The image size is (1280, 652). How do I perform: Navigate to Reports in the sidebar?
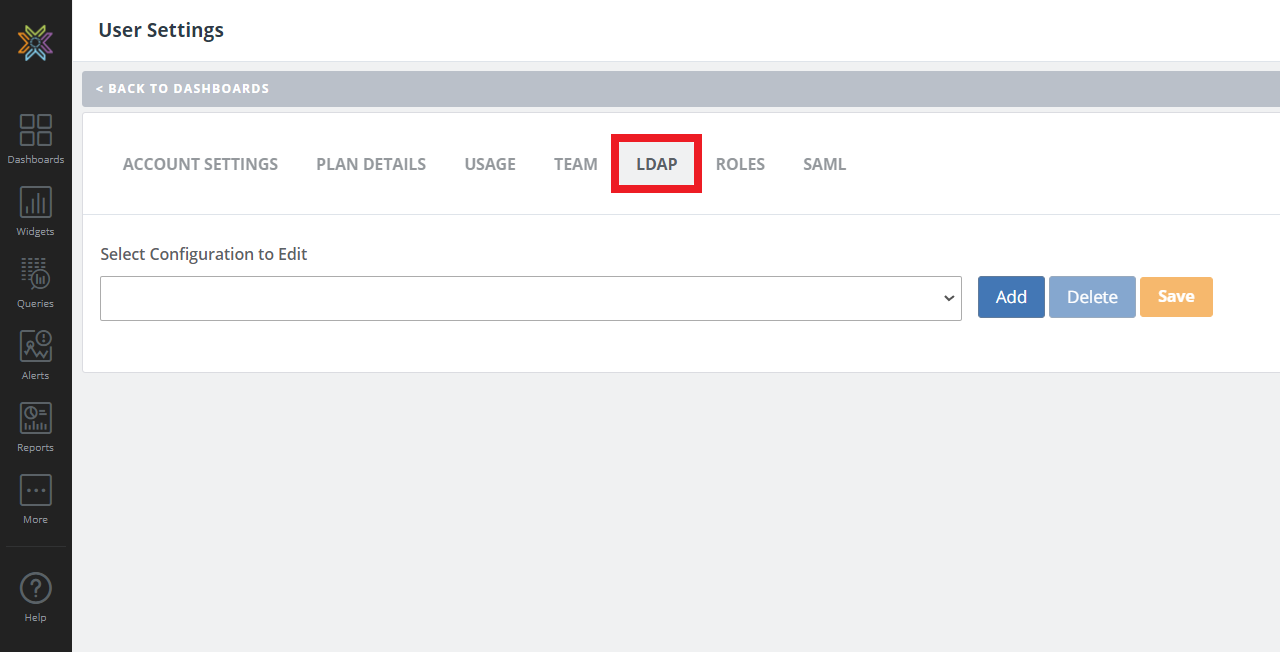36,426
